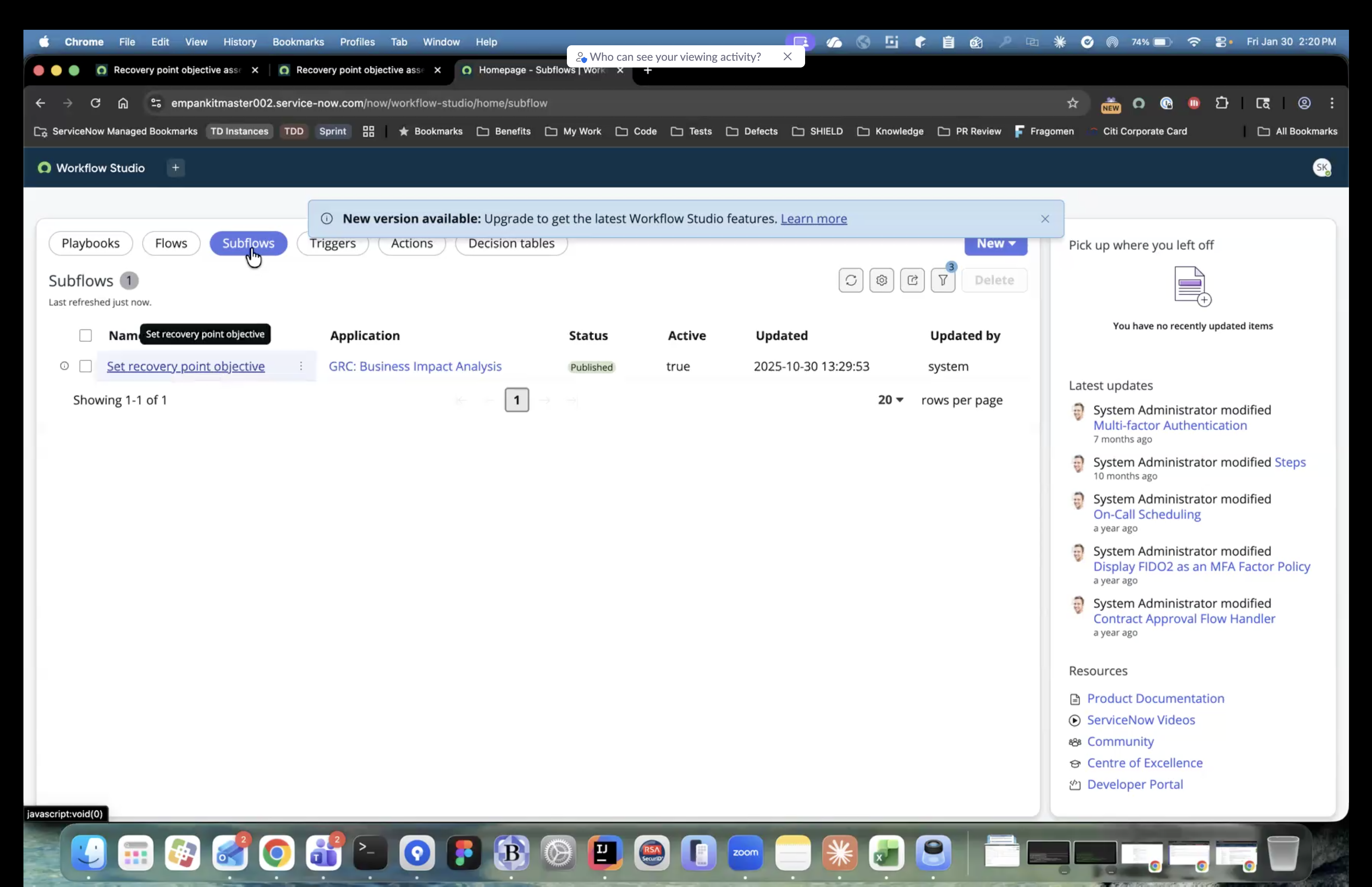Open IntelliJ IDEA from the Dock
This screenshot has height=887, width=1372.
pos(605,852)
